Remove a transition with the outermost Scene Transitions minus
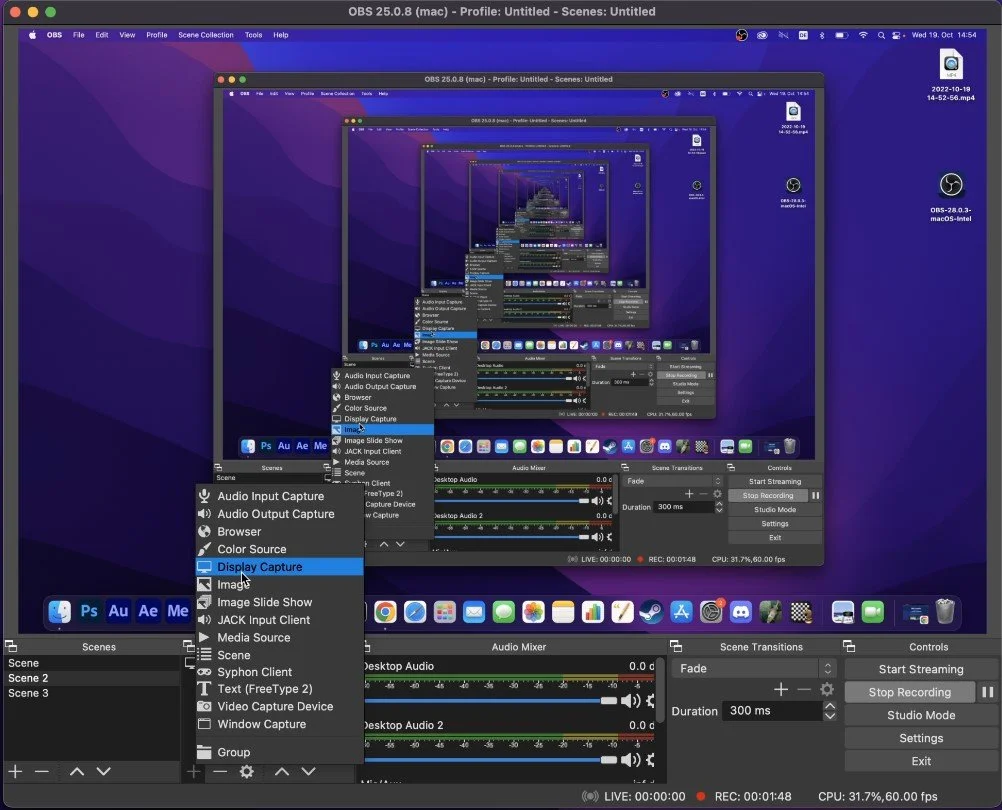The image size is (1002, 810). pyautogui.click(x=804, y=689)
